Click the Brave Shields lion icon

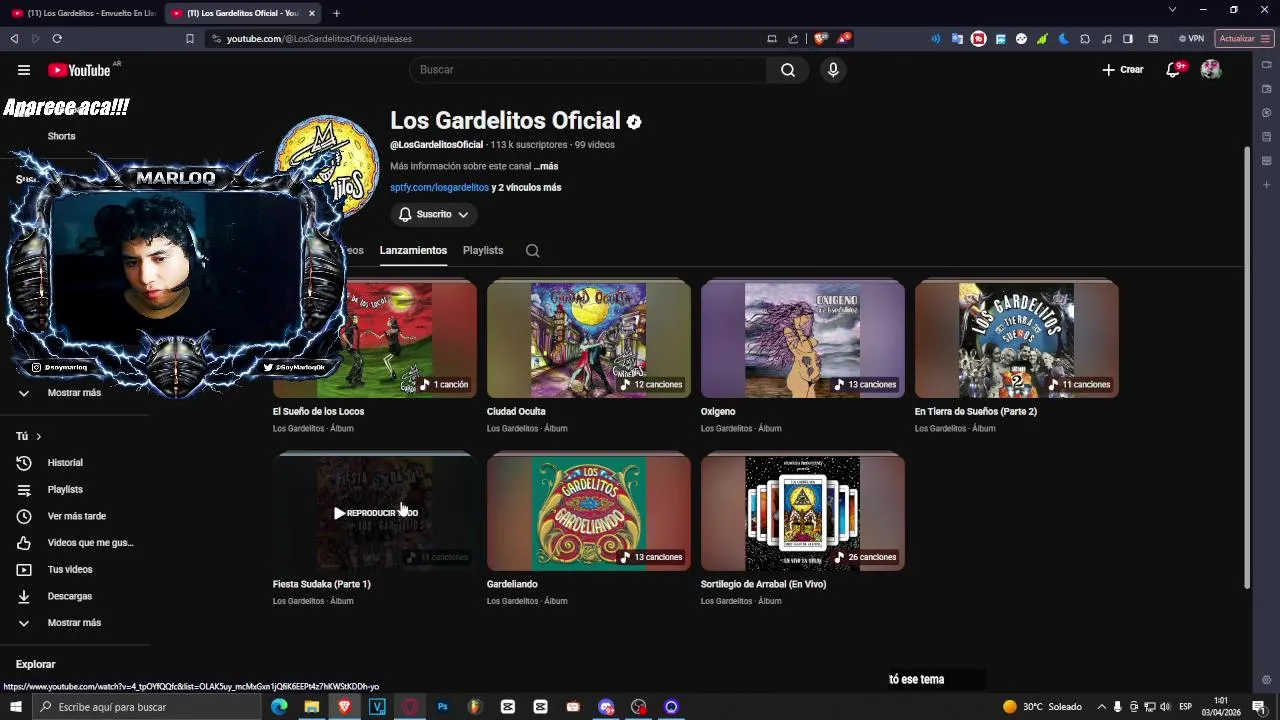[x=821, y=39]
